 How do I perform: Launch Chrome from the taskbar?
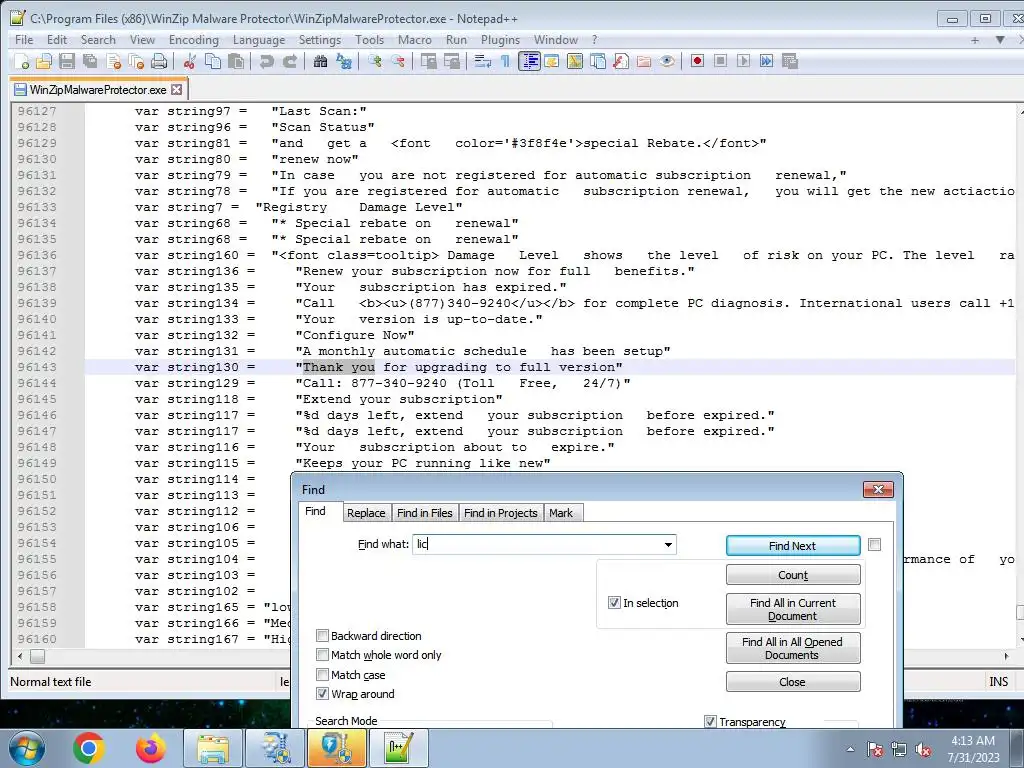89,748
